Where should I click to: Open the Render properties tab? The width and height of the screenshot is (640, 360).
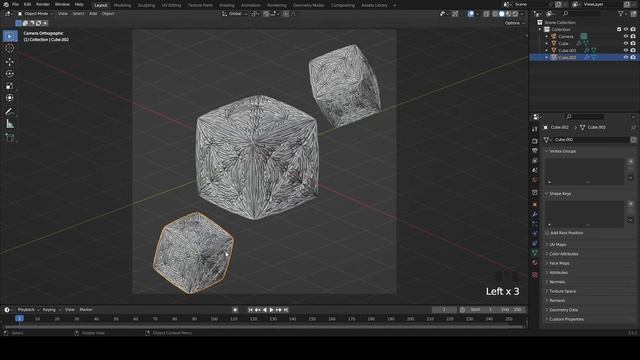[535, 141]
